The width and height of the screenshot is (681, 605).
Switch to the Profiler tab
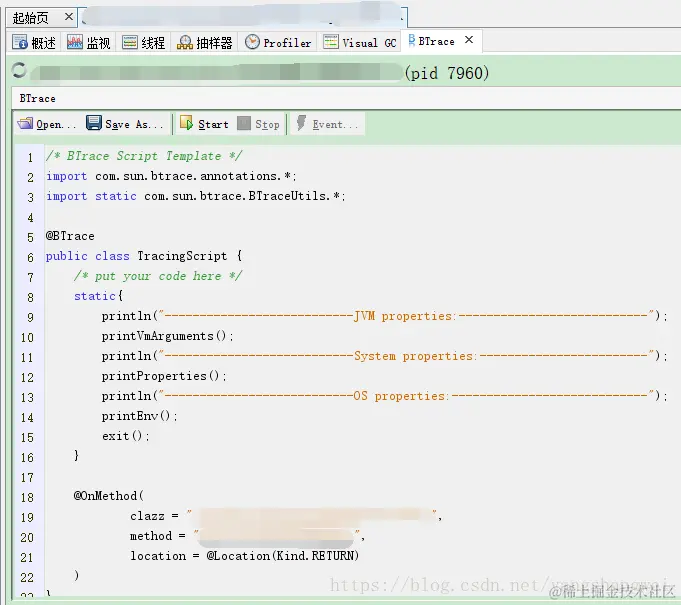point(278,43)
